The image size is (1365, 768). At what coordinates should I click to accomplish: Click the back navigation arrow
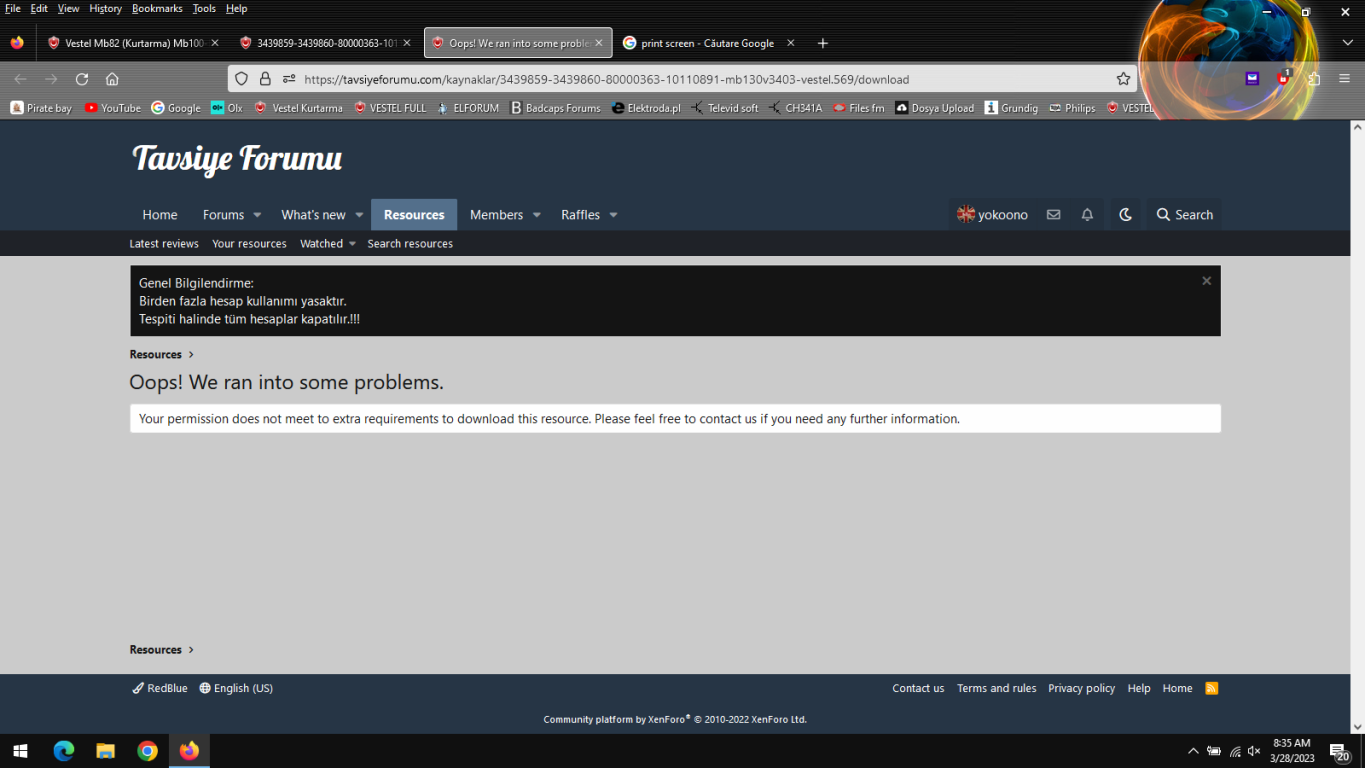pyautogui.click(x=20, y=79)
